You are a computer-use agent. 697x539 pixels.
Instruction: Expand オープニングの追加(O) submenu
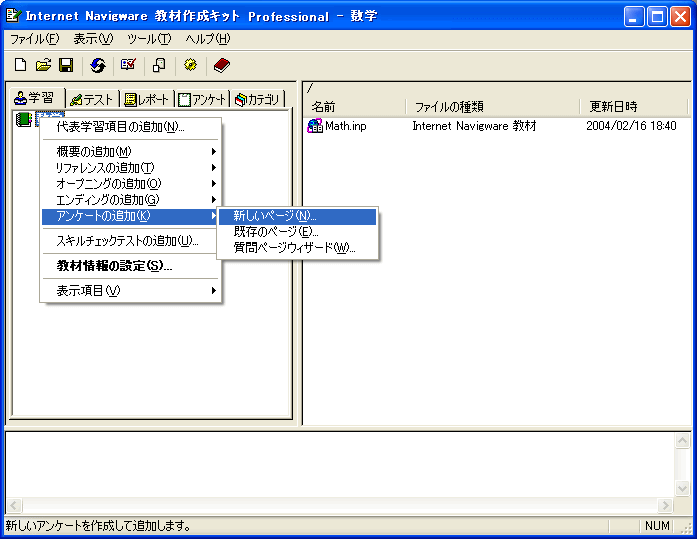point(131,184)
